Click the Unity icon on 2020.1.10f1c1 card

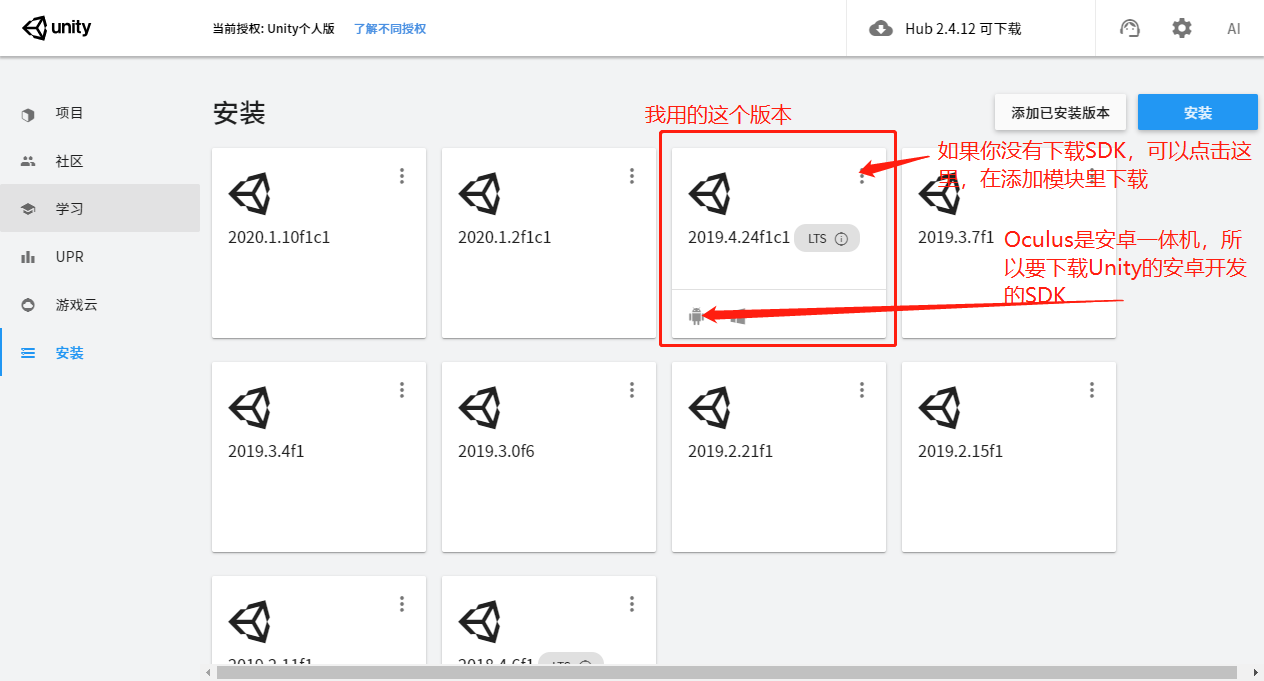point(249,194)
